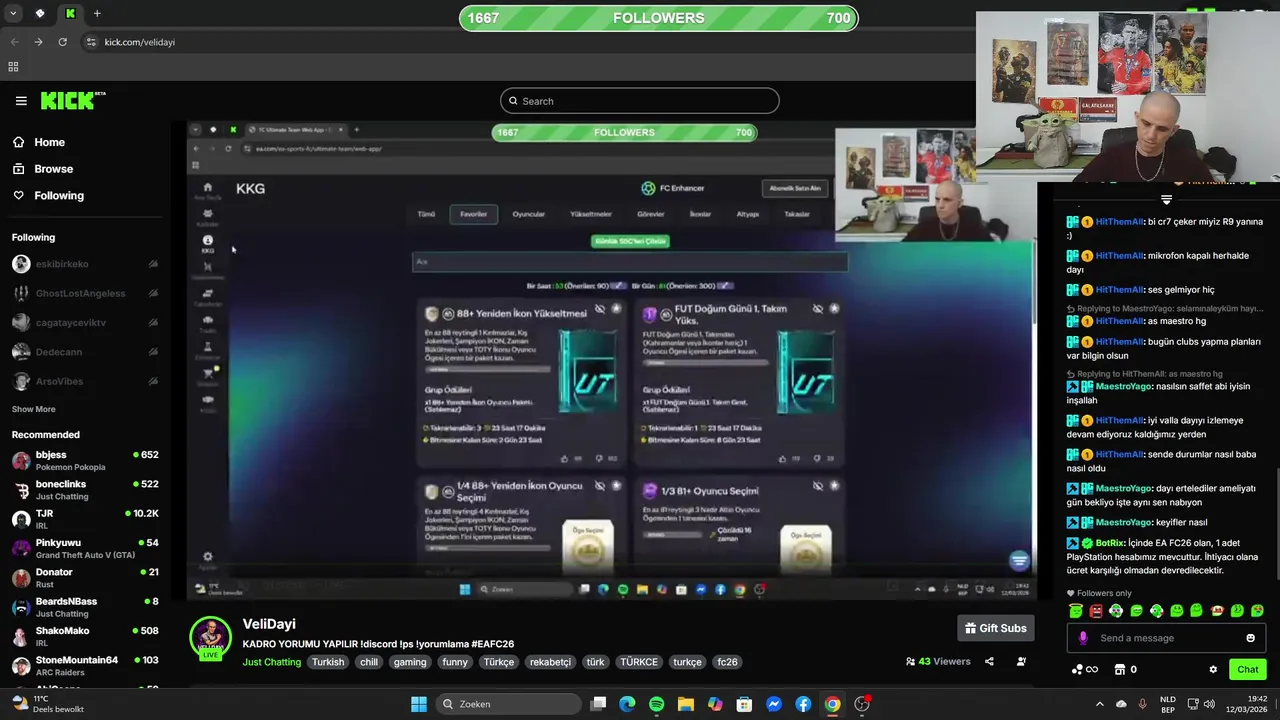Open the Windows Start menu
This screenshot has height=720, width=1280.
419,704
